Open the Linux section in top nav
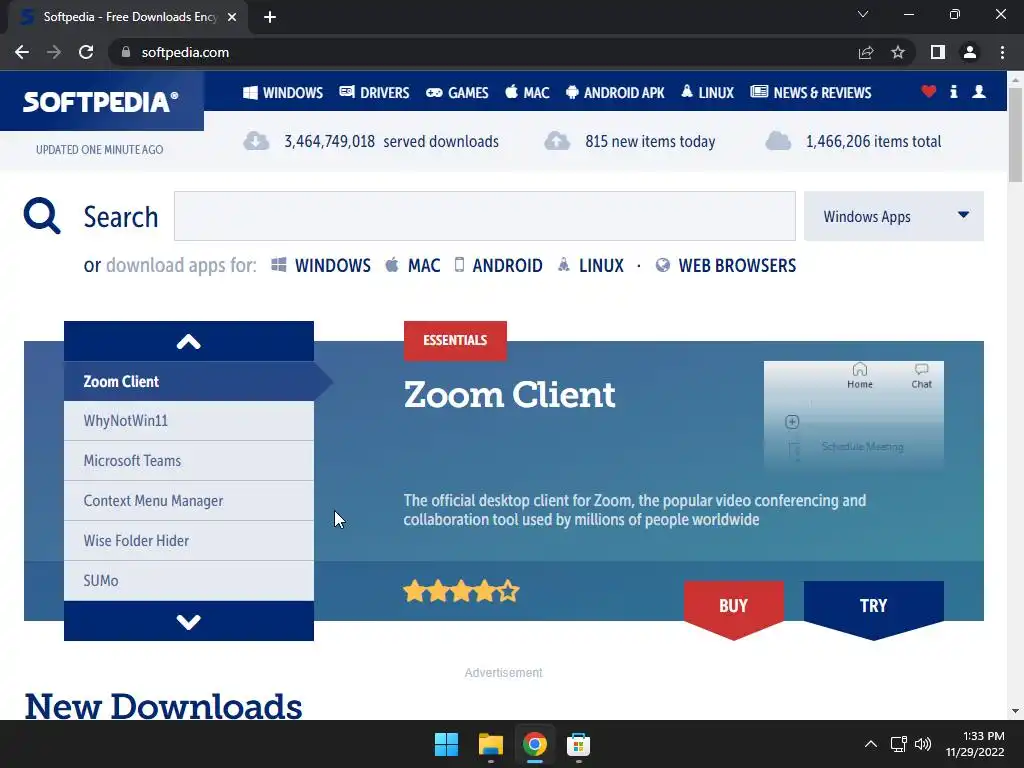This screenshot has height=768, width=1024. click(707, 93)
